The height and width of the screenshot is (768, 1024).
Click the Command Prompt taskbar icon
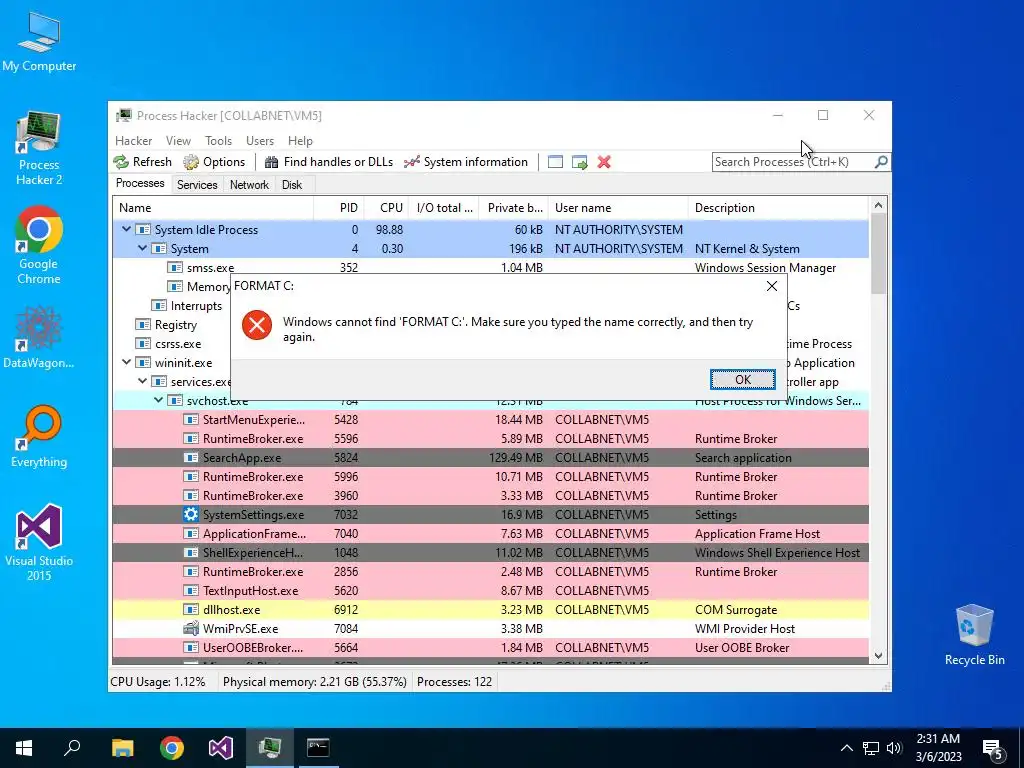[318, 748]
